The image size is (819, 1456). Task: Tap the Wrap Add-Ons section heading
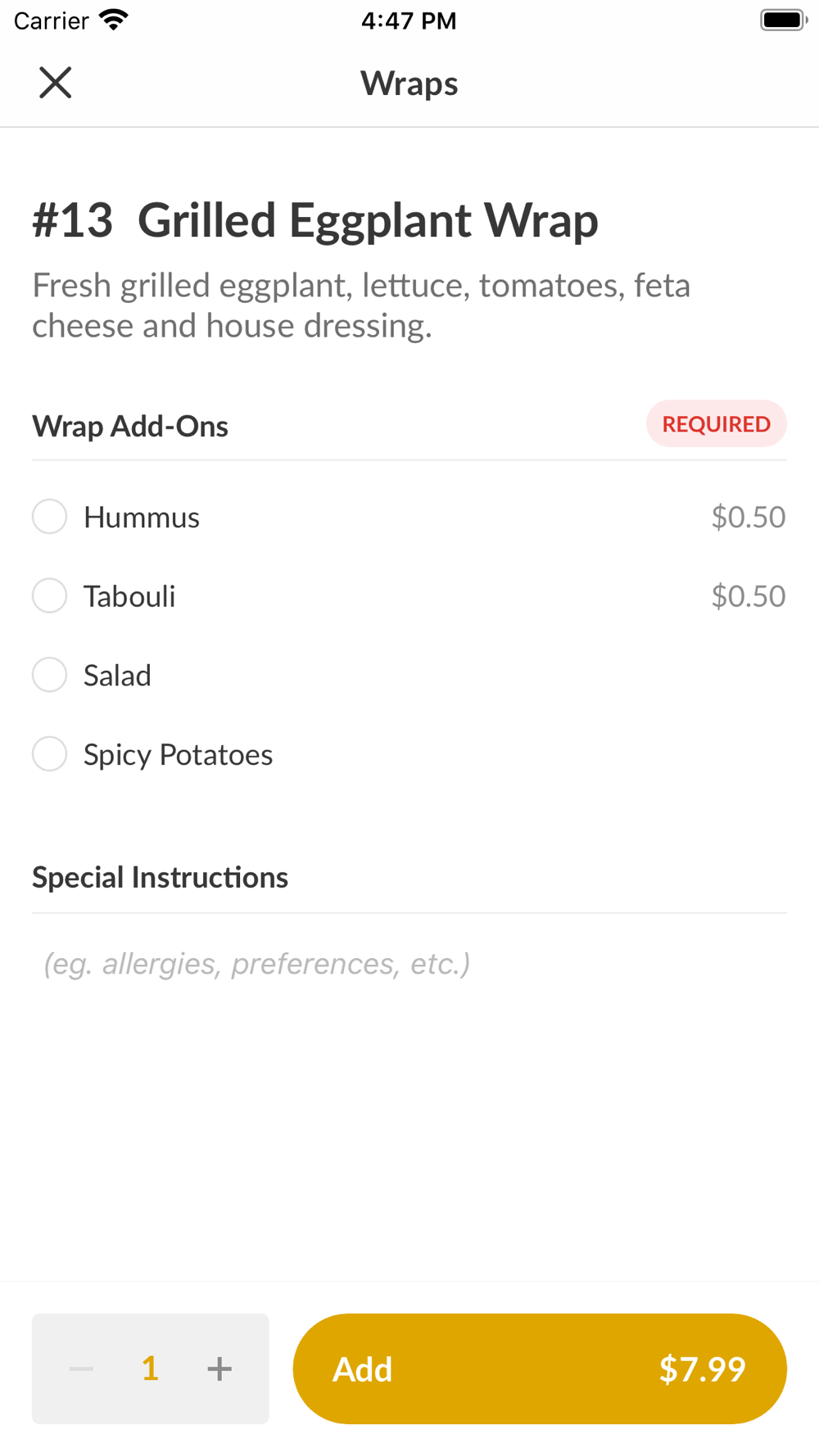130,427
